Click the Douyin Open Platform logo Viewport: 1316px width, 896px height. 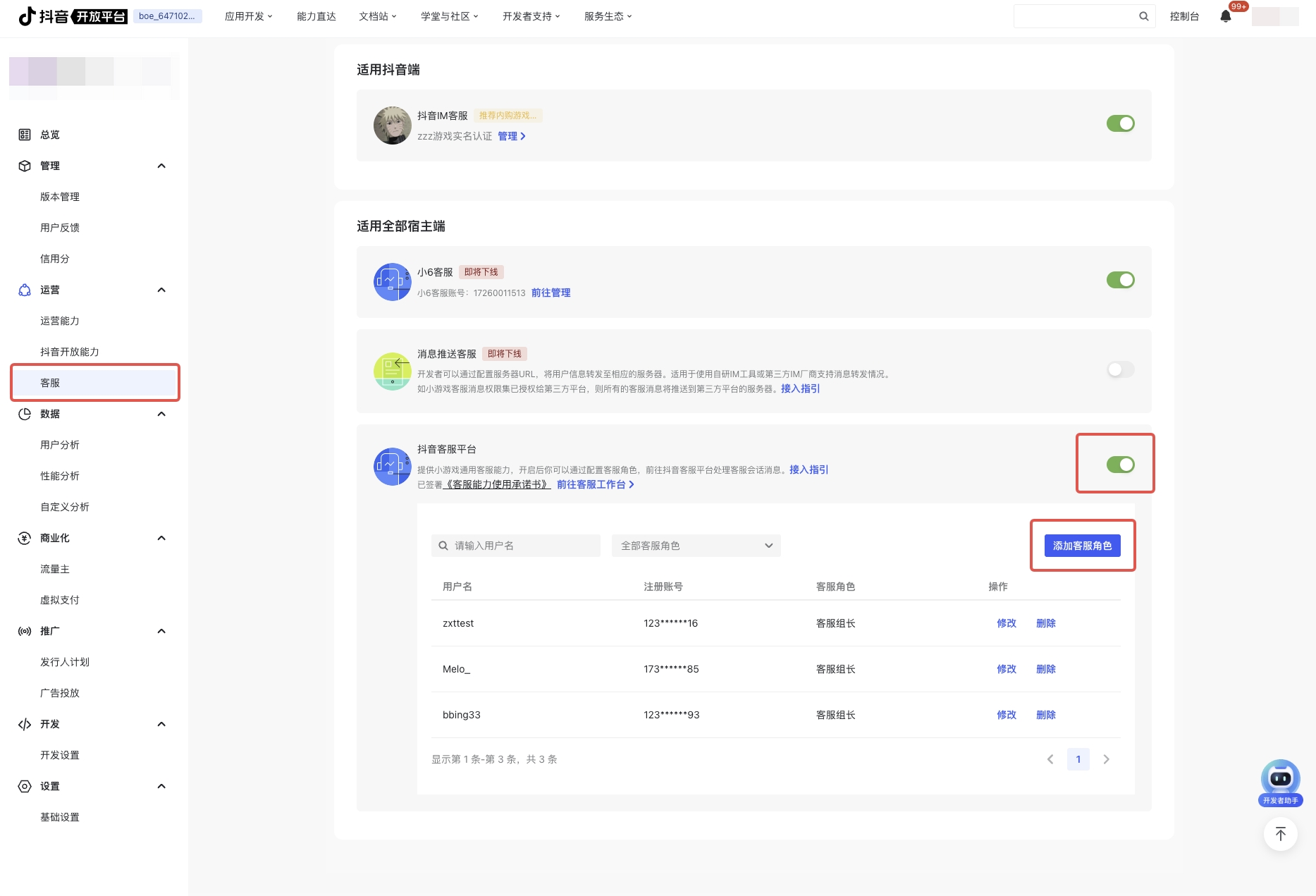pyautogui.click(x=73, y=16)
